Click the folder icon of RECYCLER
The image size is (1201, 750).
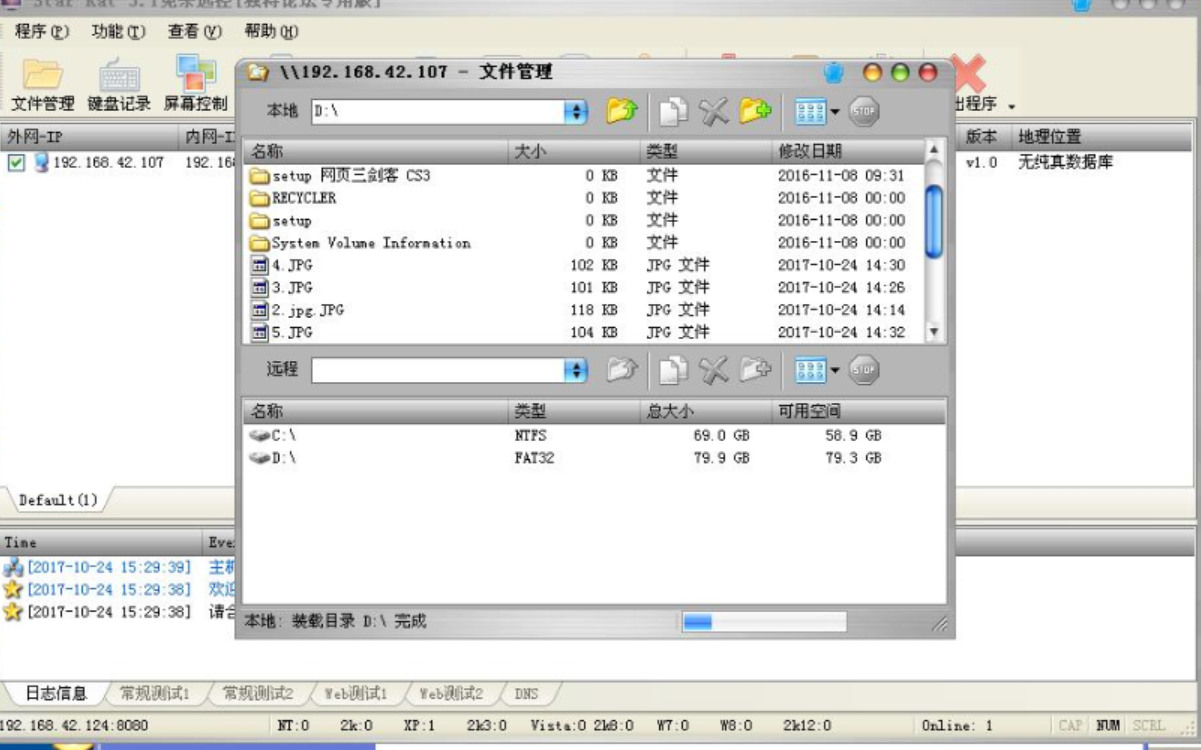[260, 198]
